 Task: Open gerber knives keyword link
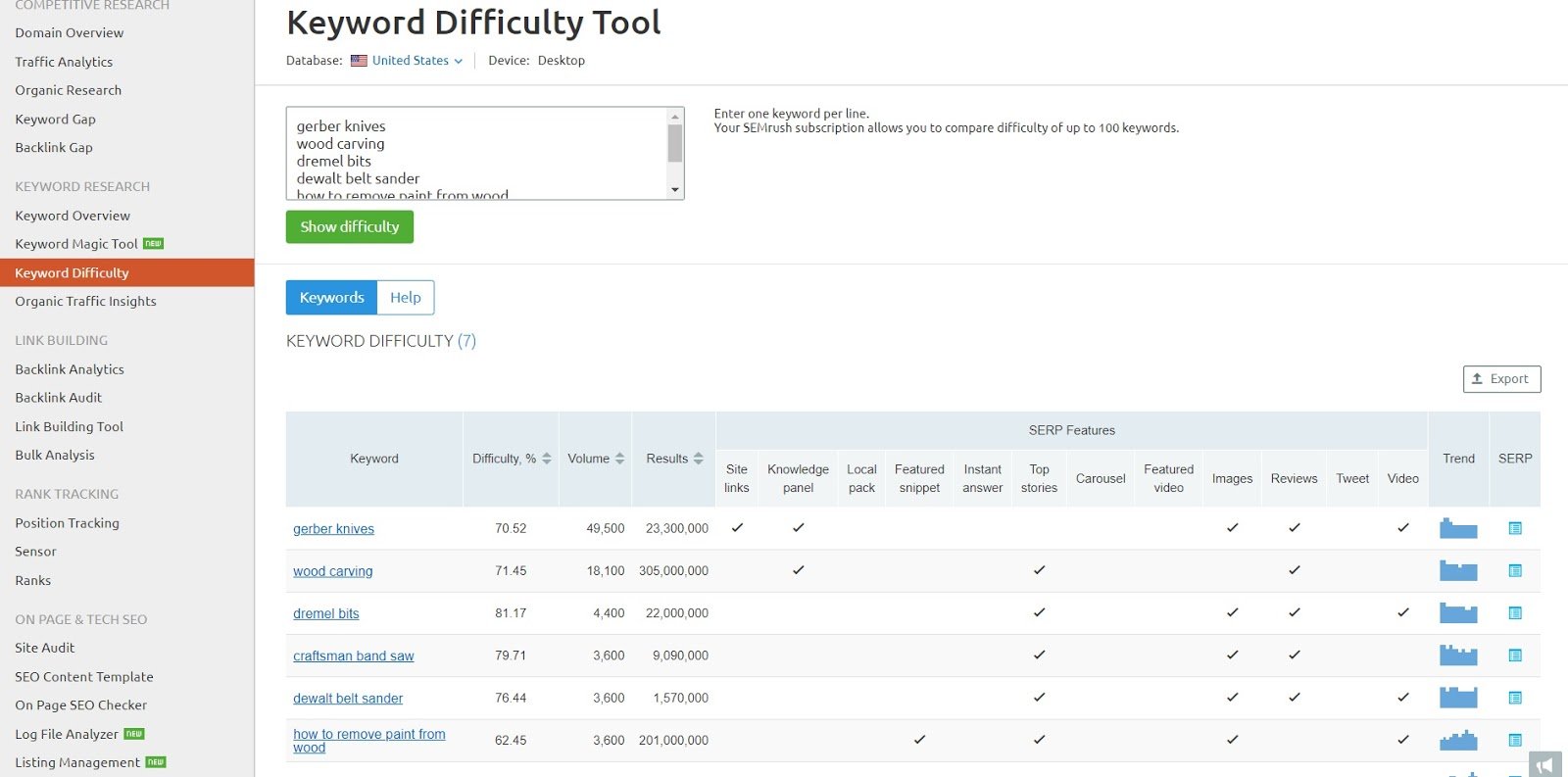[333, 529]
